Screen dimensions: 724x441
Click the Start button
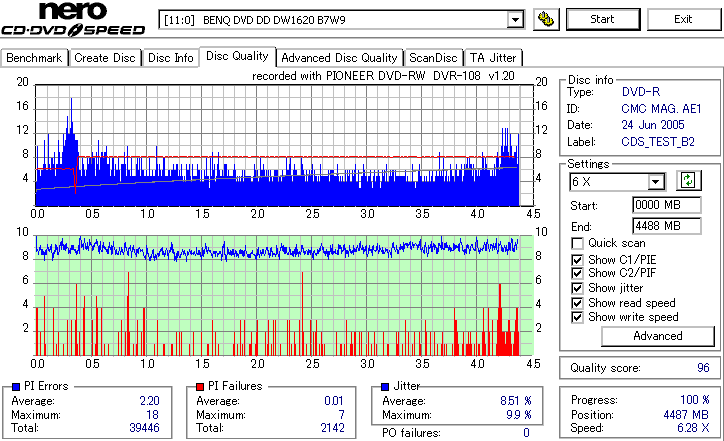tap(603, 19)
